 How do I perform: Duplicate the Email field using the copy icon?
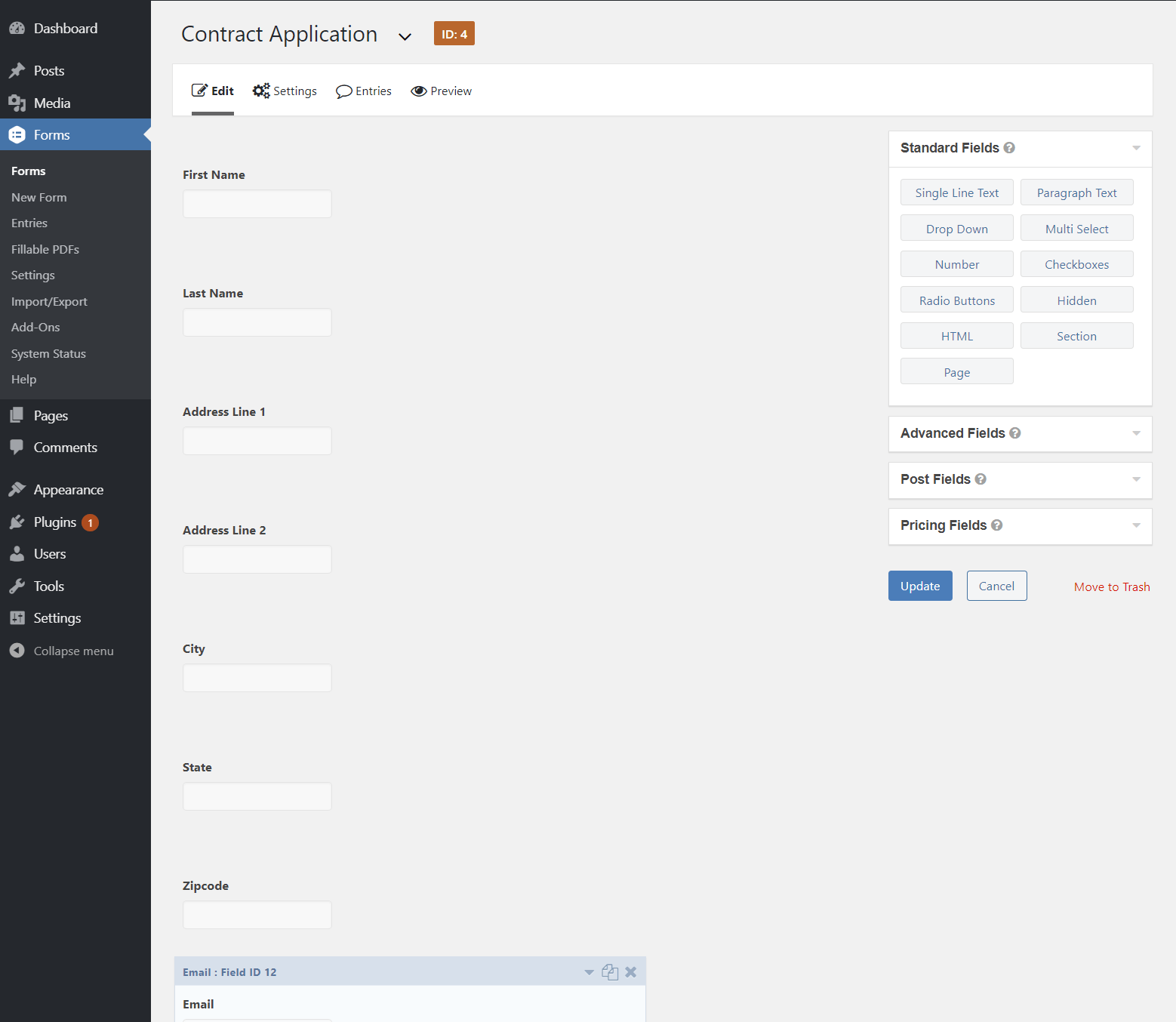[x=610, y=971]
